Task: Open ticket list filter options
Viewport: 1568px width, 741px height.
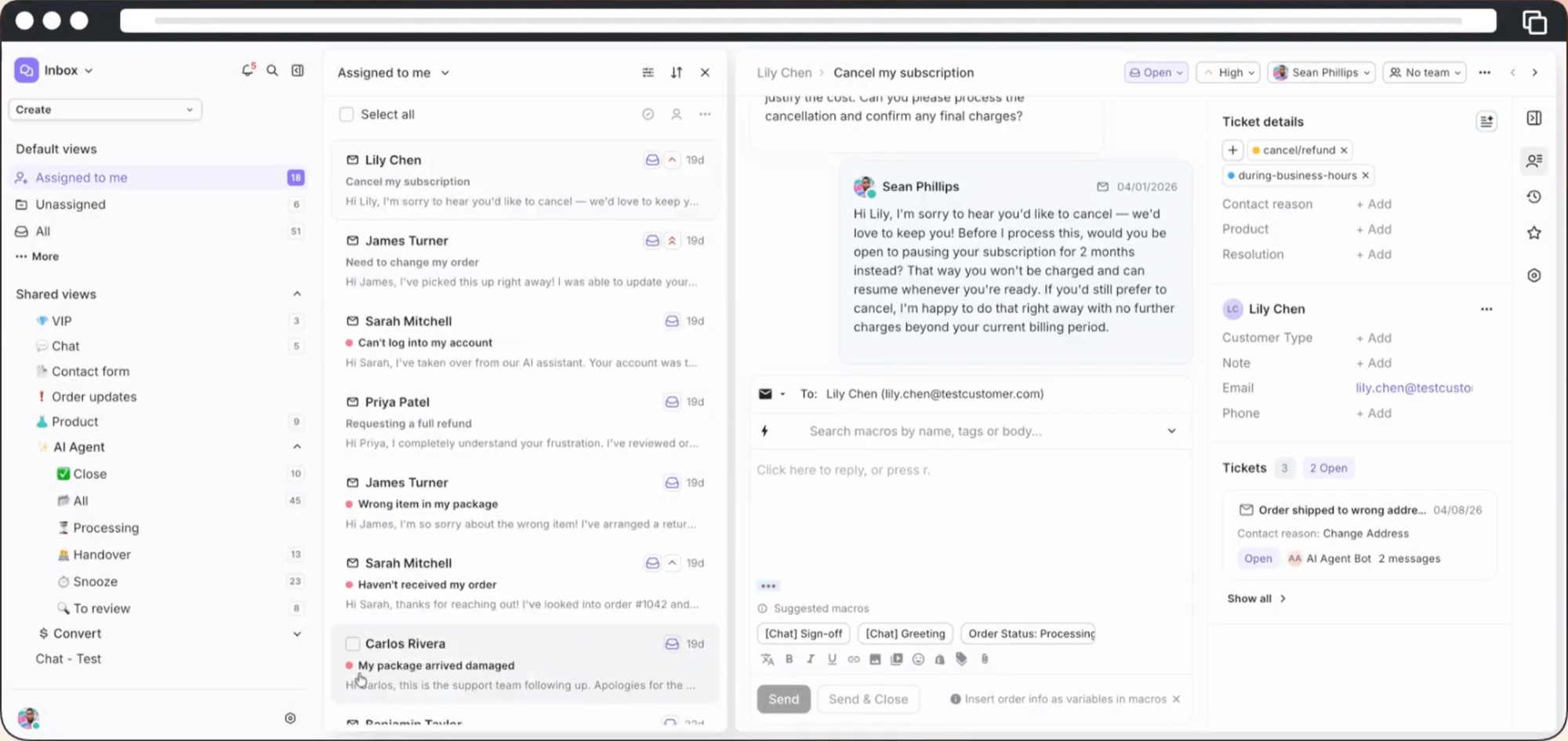Action: (x=648, y=73)
